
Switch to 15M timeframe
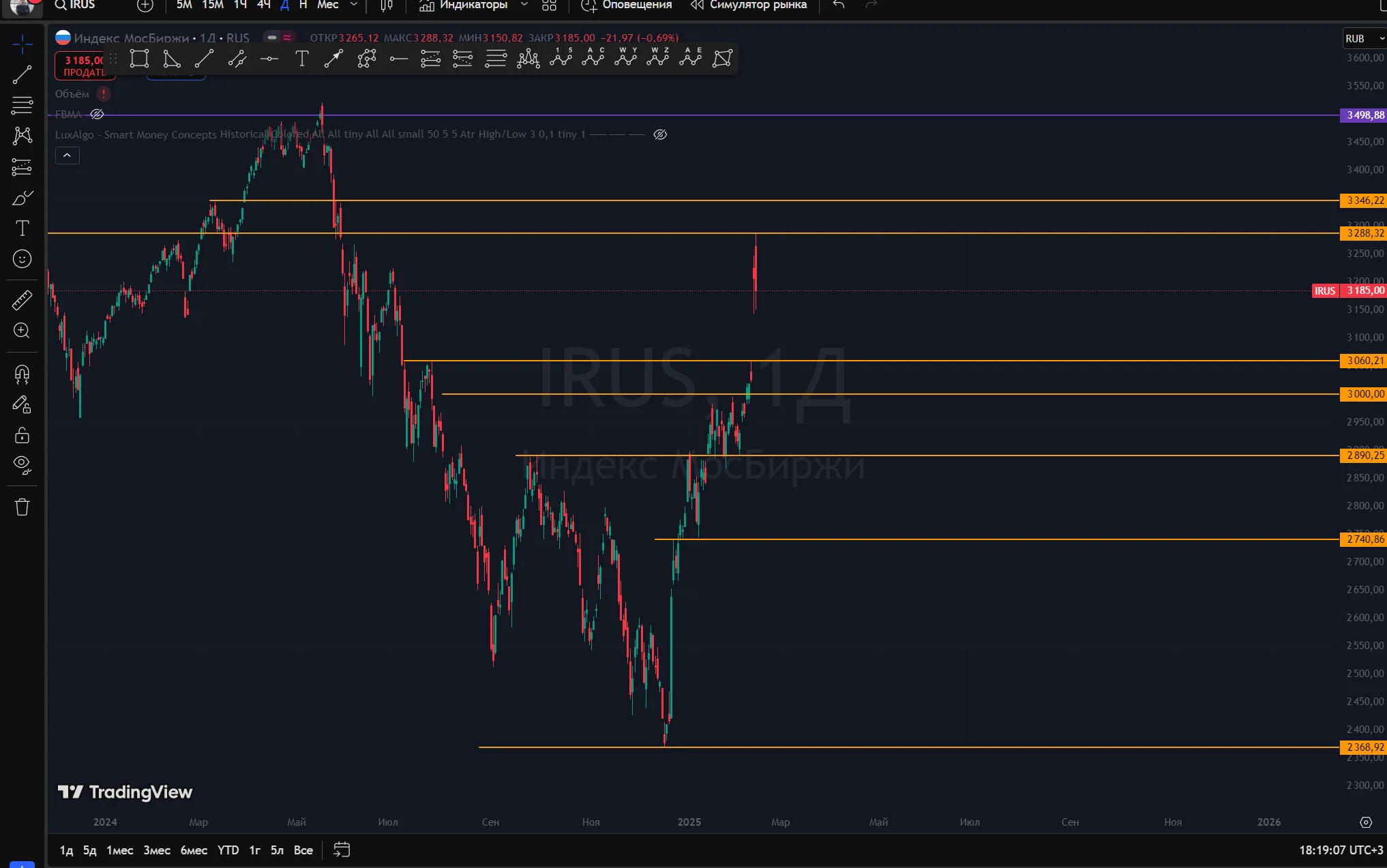(x=213, y=5)
